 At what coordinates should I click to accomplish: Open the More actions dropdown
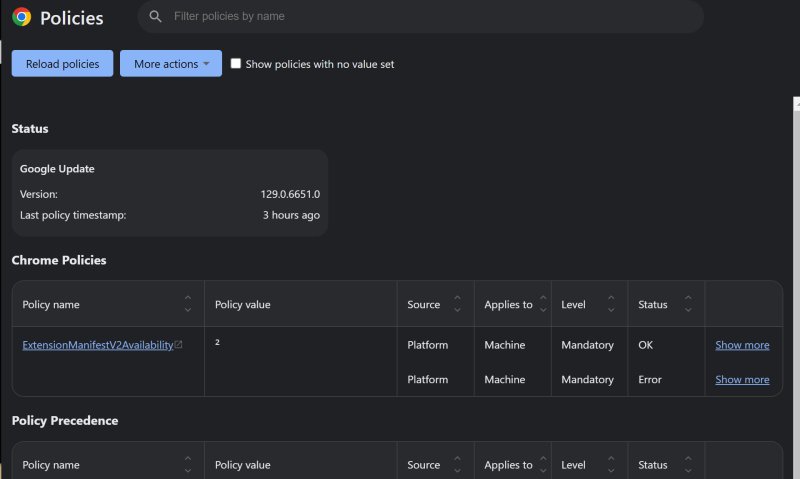click(x=171, y=64)
